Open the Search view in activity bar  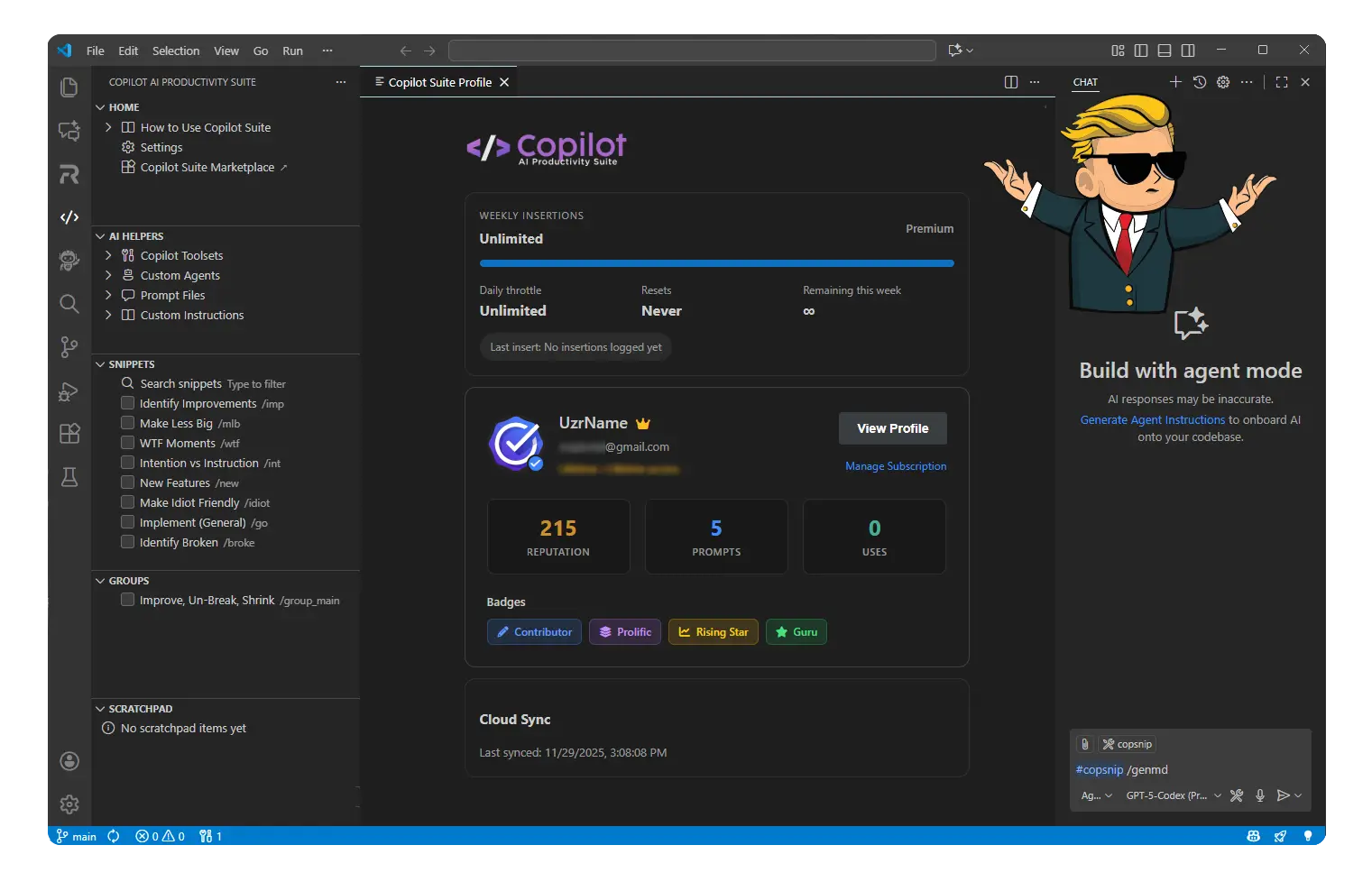(69, 304)
